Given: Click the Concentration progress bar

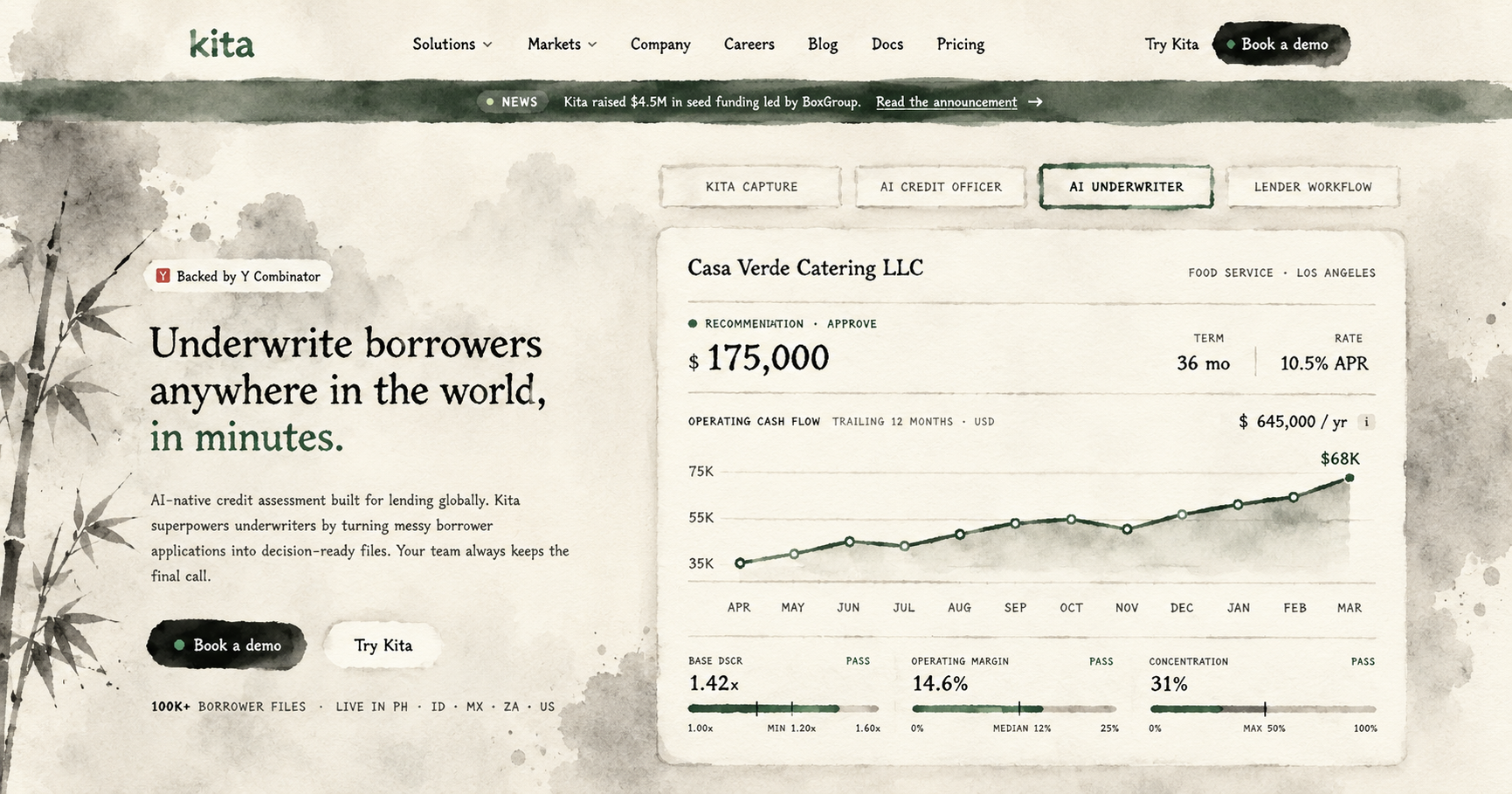Looking at the screenshot, I should click(x=1263, y=708).
